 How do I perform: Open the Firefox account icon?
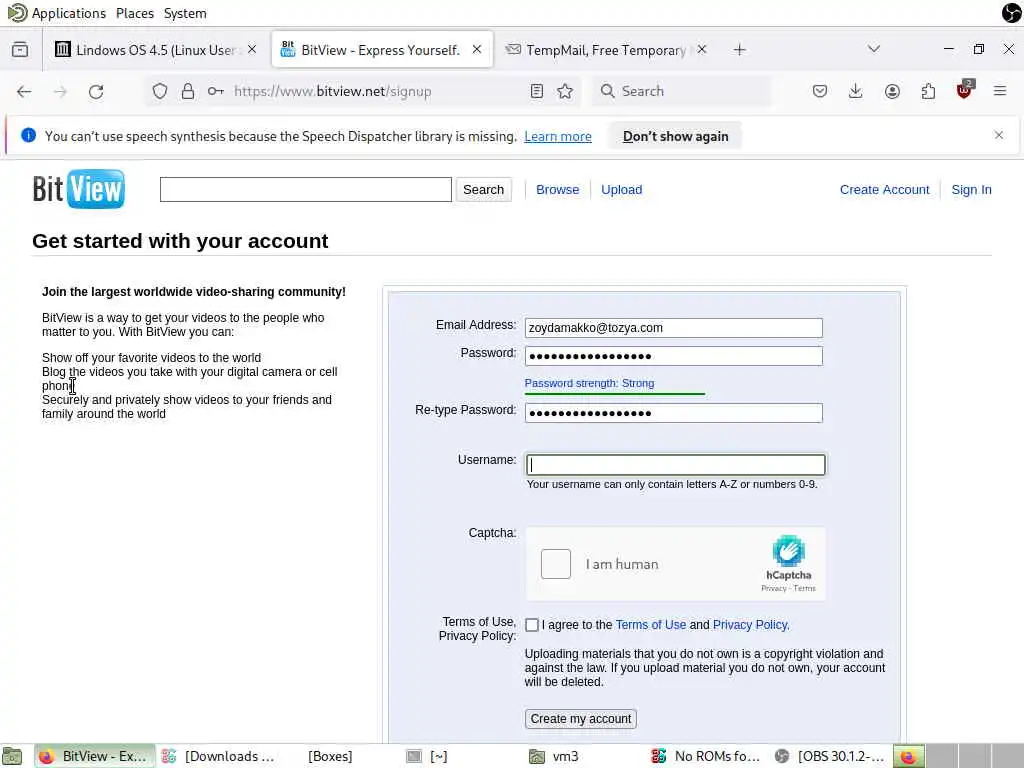pyautogui.click(x=892, y=91)
